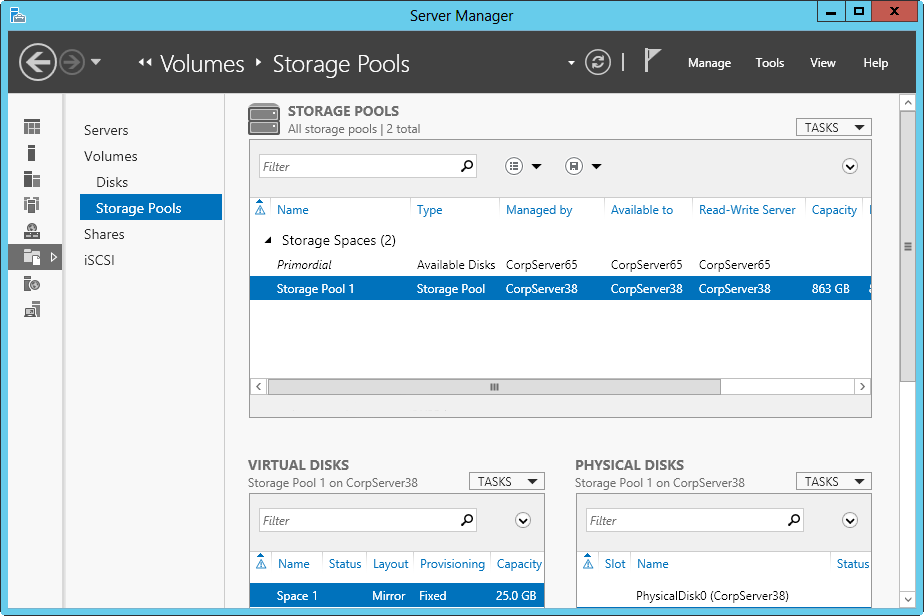
Task: Select the Primordial pool row
Action: (560, 265)
